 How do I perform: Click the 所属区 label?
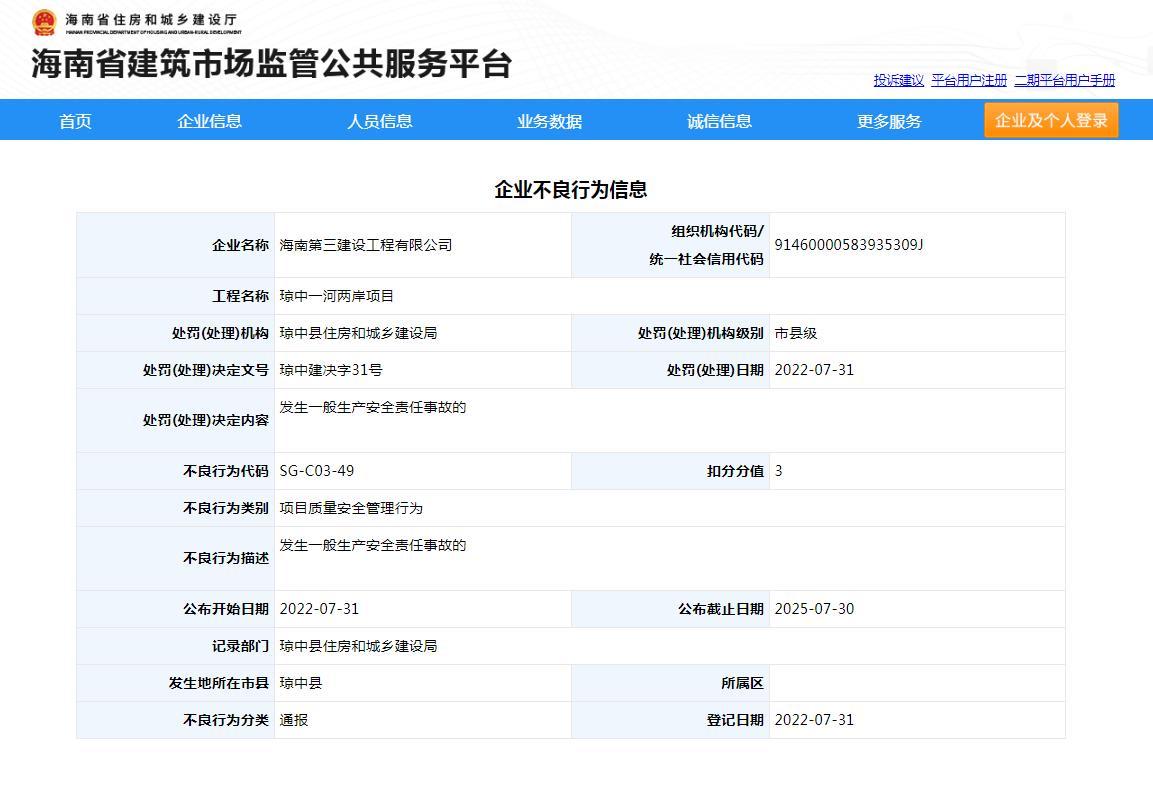point(742,683)
